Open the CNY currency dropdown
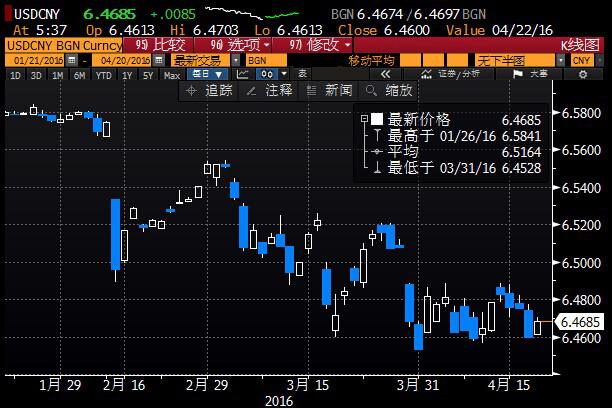612x408 pixels. (584, 61)
